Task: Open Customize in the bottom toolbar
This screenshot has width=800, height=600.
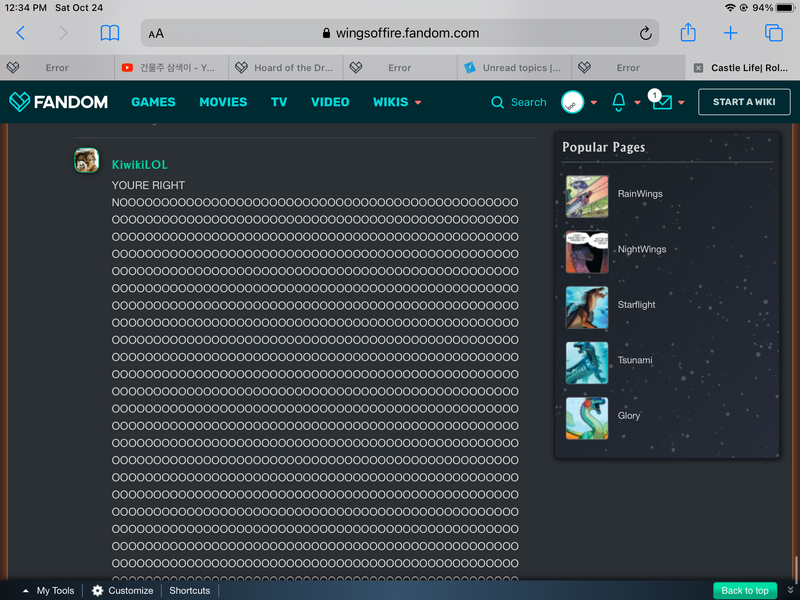Action: coord(123,590)
